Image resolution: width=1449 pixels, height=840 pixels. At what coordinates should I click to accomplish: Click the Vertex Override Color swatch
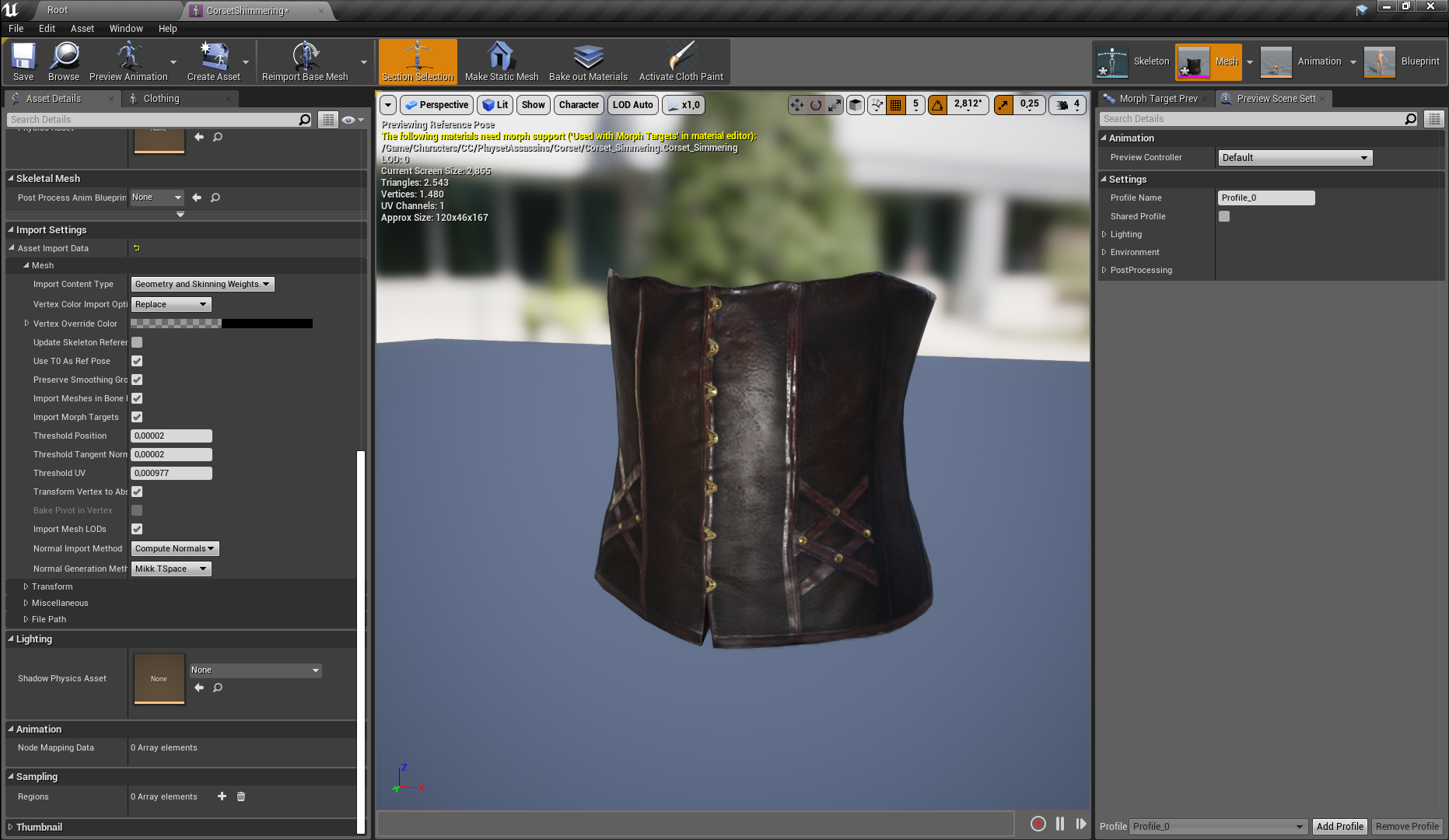click(x=222, y=324)
